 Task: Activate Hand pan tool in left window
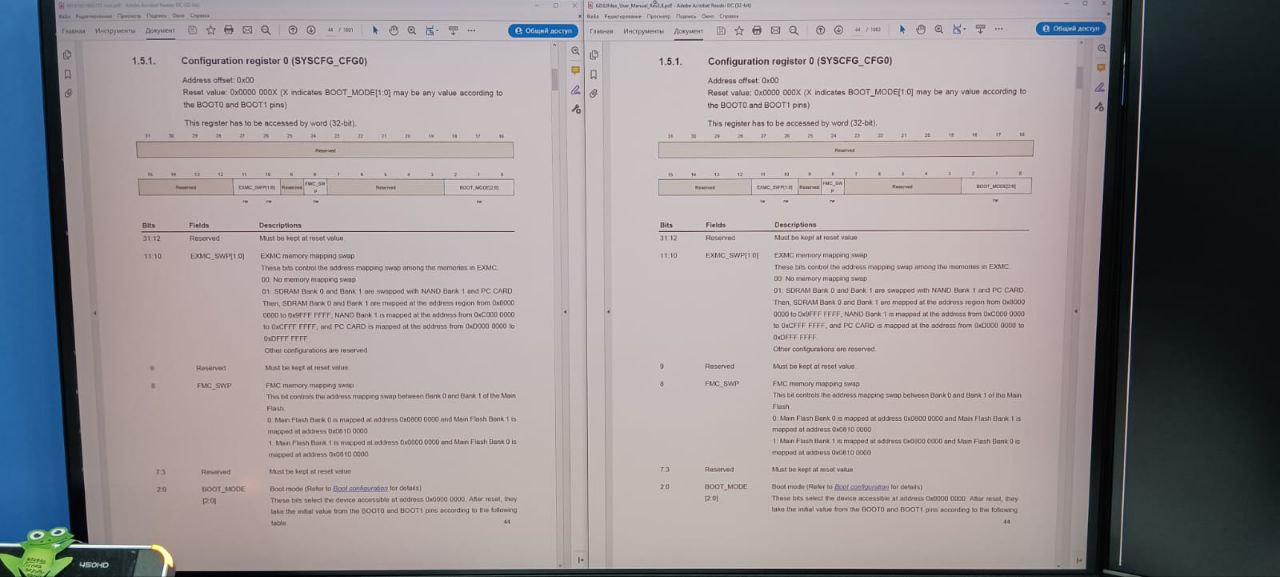pos(393,30)
